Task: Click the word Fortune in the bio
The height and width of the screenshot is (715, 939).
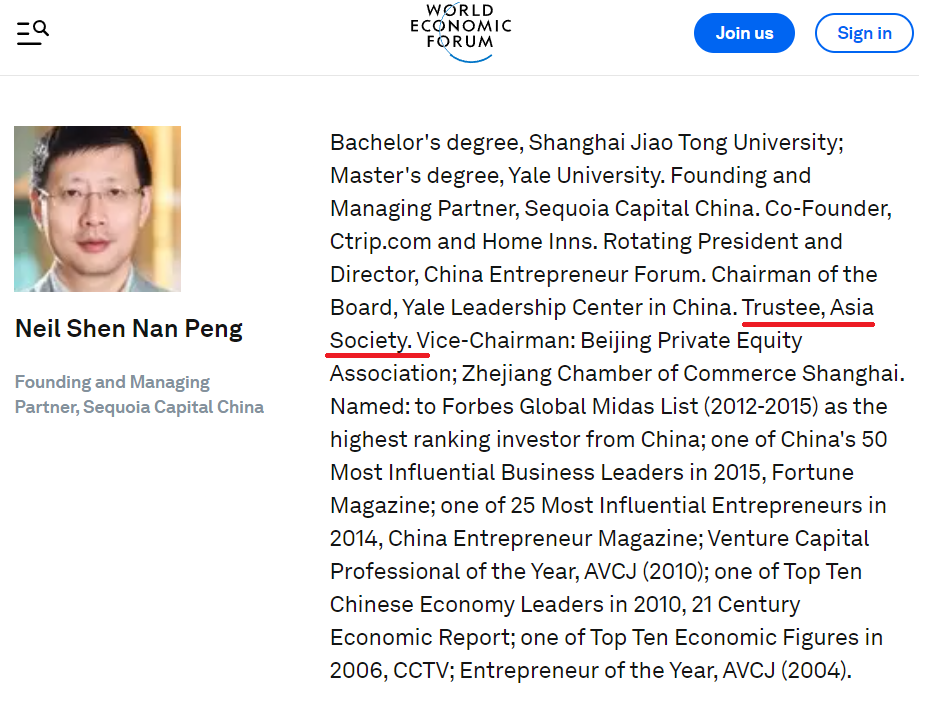Action: coord(812,472)
